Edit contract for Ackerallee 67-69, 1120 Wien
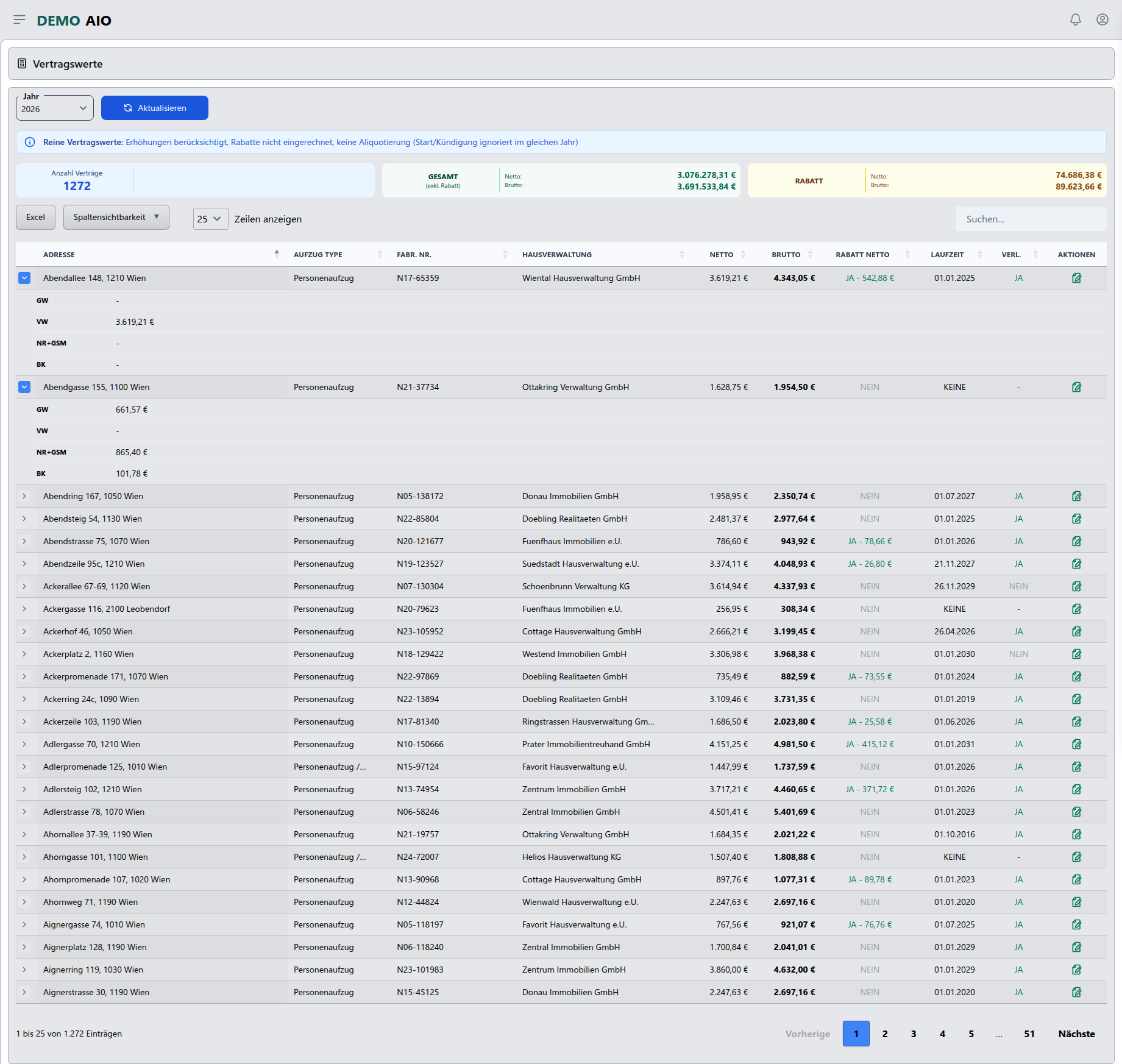Image resolution: width=1122 pixels, height=1064 pixels. (x=1077, y=586)
